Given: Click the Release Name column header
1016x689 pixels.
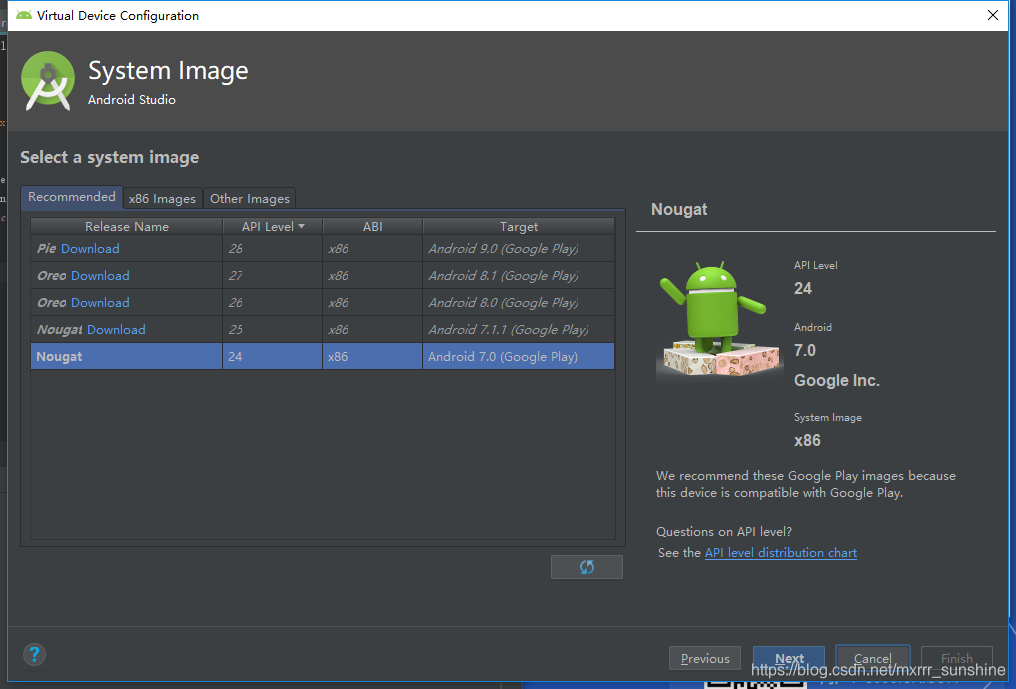Looking at the screenshot, I should (x=126, y=226).
